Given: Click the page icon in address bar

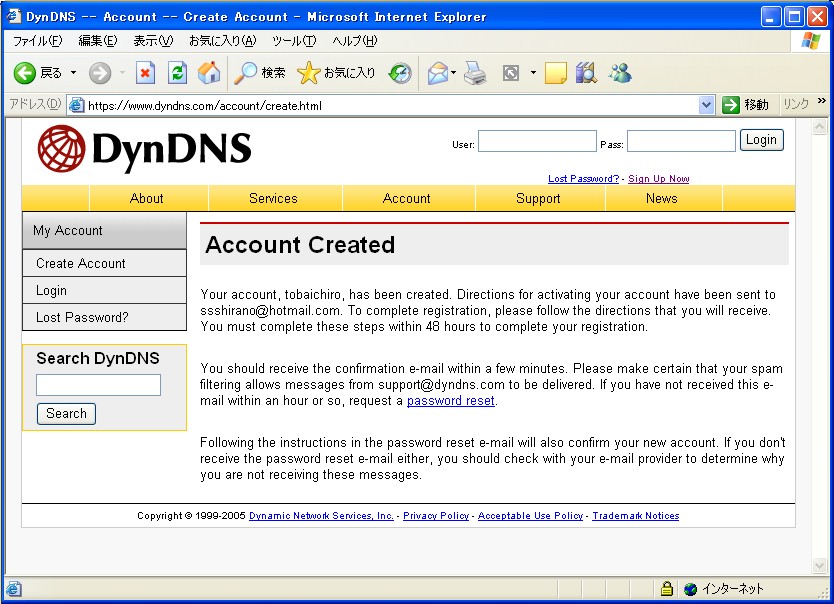Looking at the screenshot, I should pos(77,105).
